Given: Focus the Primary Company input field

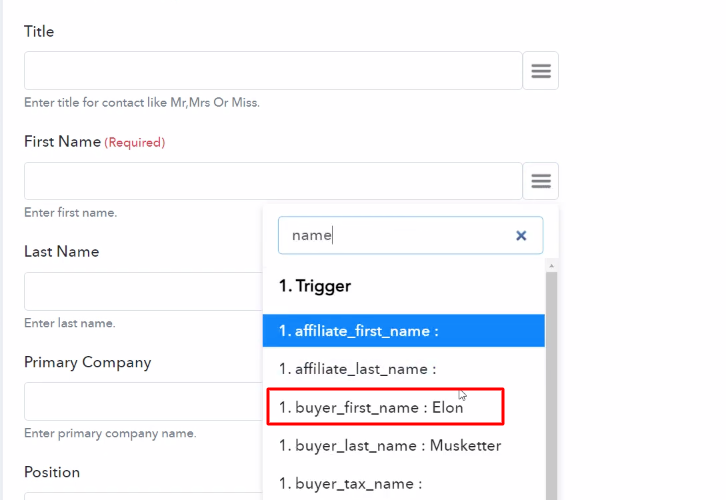Looking at the screenshot, I should click(144, 401).
